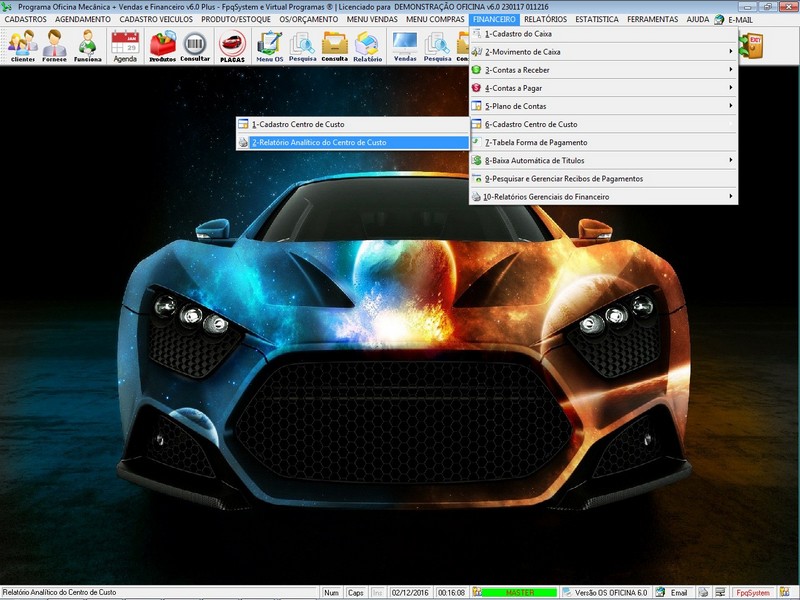
Task: Expand 2-Movimento de Caixa submenu arrow
Action: click(x=731, y=52)
